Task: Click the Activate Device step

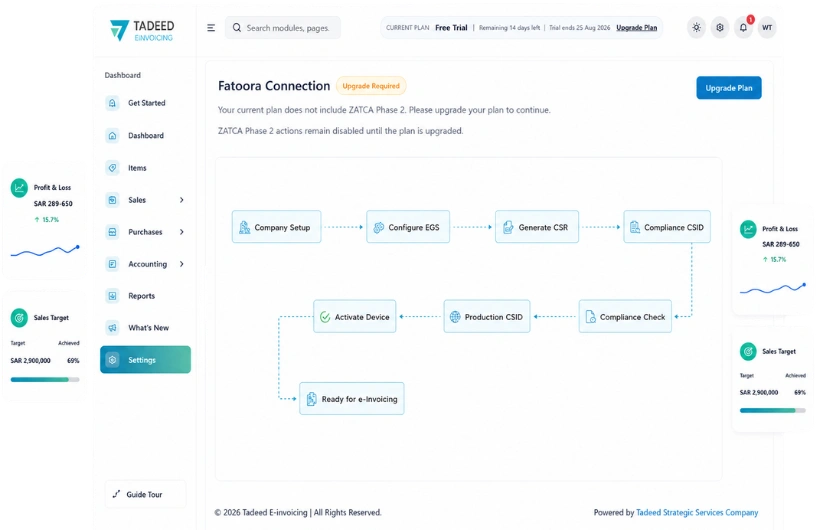Action: click(x=355, y=317)
